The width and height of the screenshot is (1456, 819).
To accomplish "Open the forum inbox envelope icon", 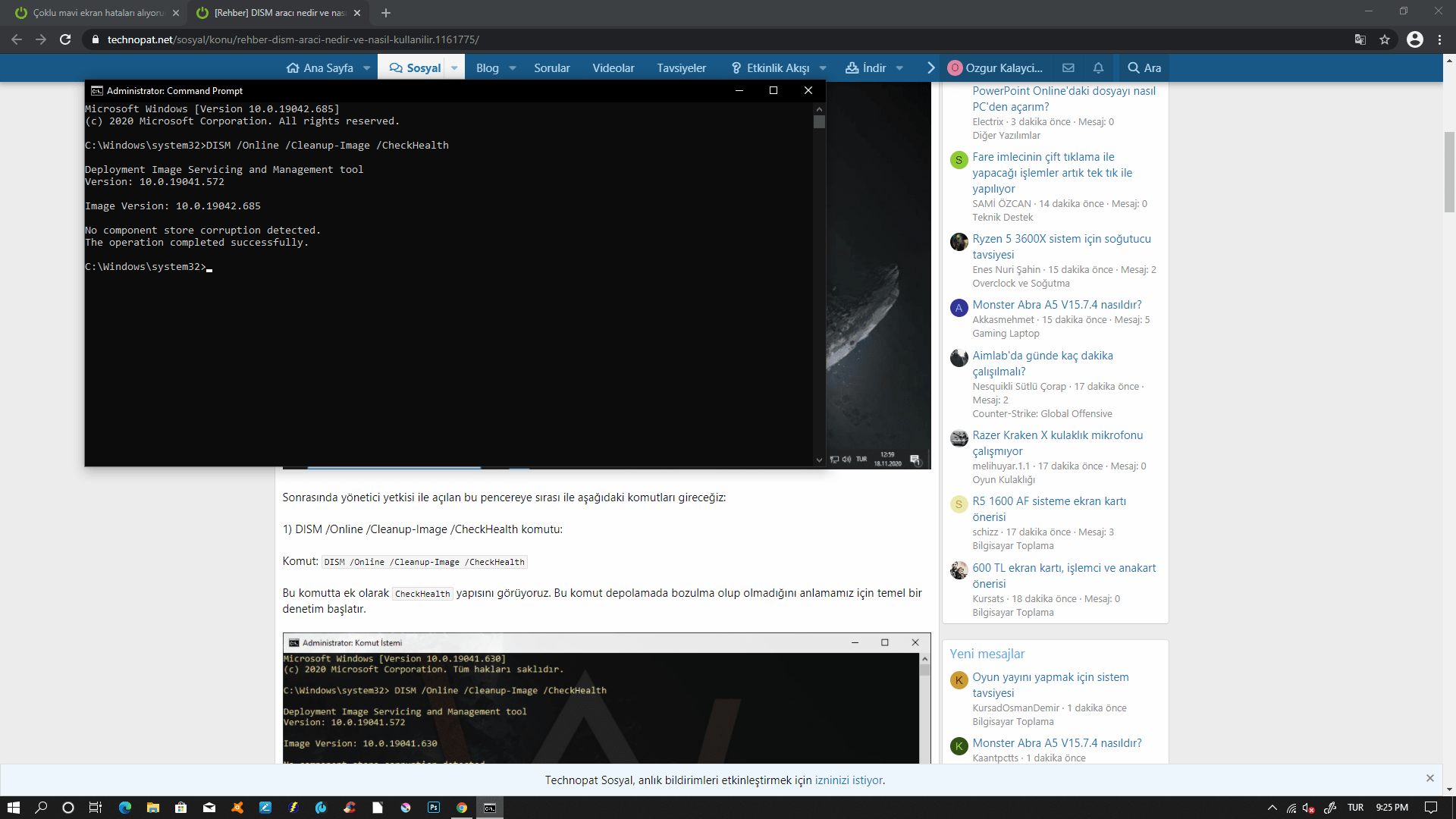I will 1068,67.
